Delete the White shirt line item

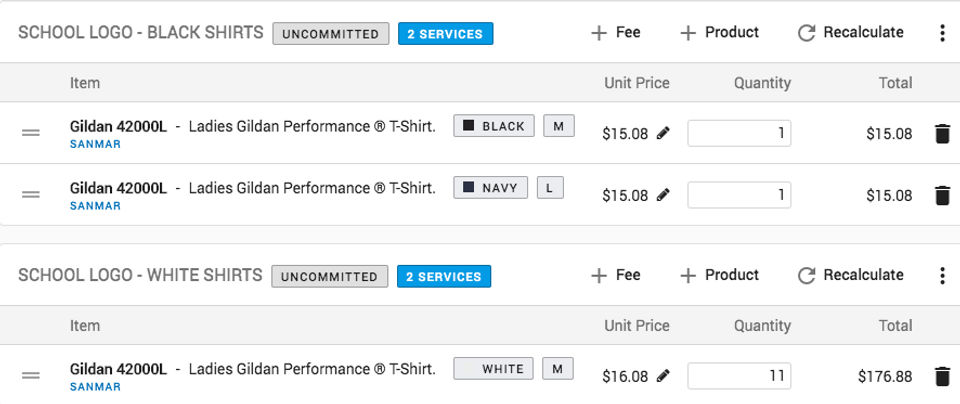click(x=942, y=376)
